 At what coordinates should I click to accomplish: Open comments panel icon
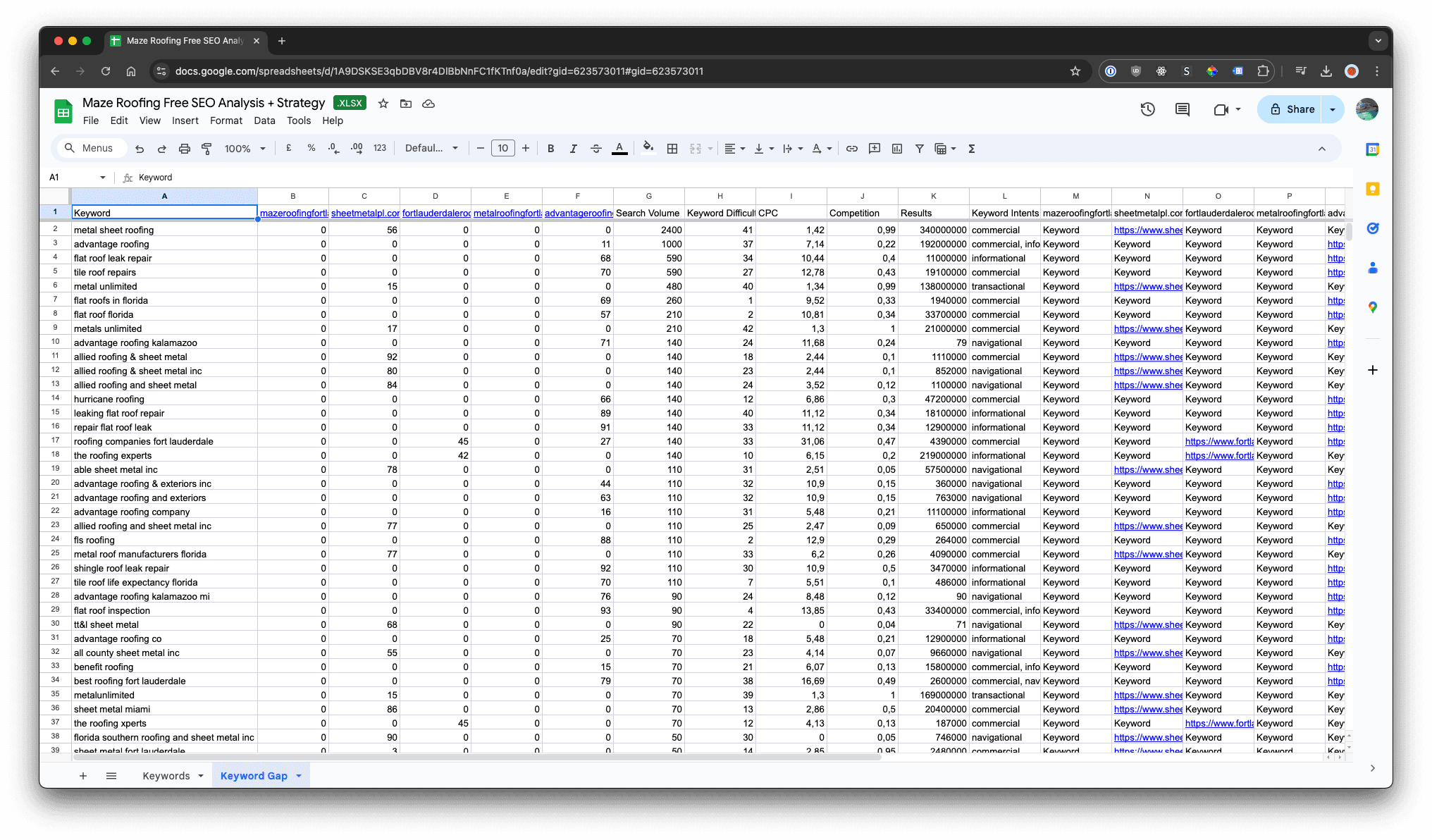1183,109
